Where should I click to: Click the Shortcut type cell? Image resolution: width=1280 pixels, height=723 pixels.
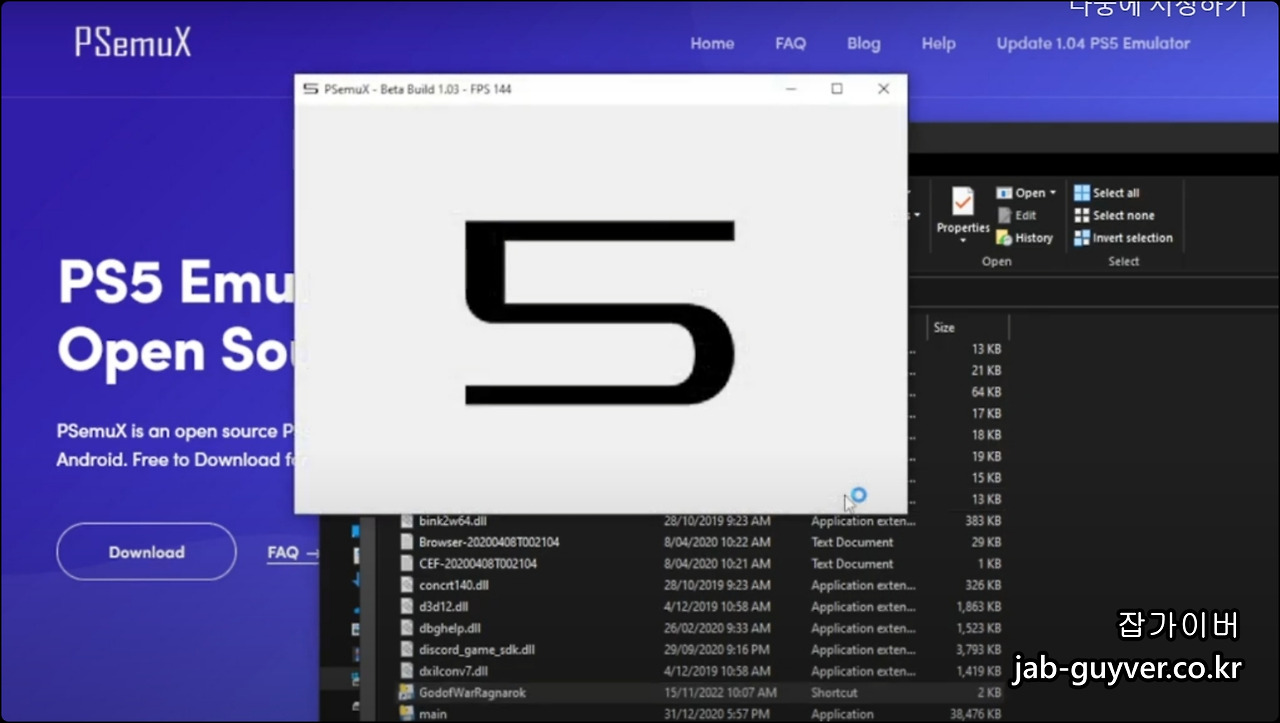click(x=834, y=692)
